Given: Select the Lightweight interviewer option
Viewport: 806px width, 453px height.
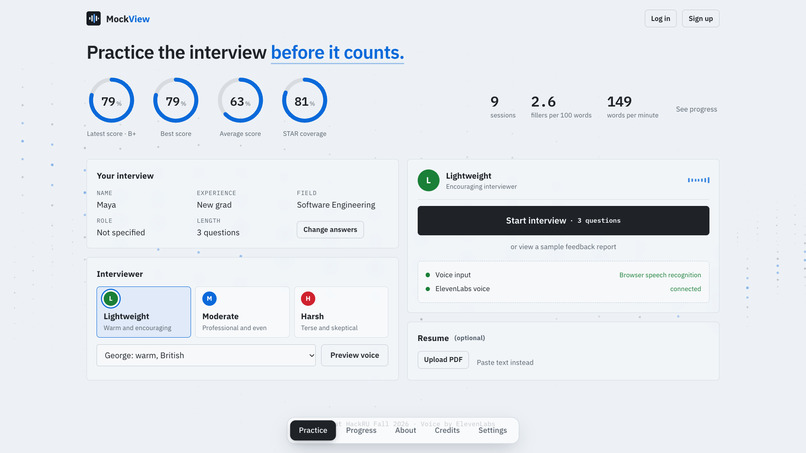Looking at the screenshot, I should 143,312.
